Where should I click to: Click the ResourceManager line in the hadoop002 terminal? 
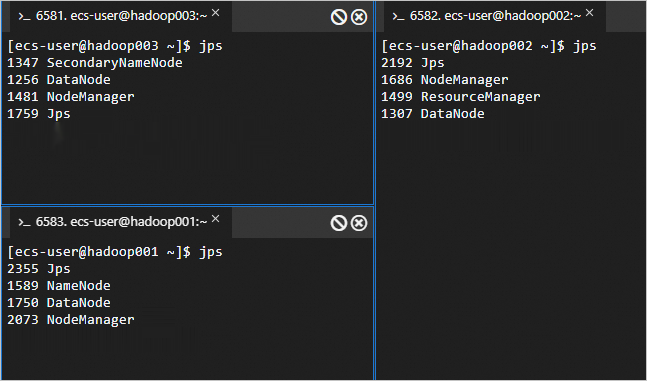pyautogui.click(x=460, y=97)
